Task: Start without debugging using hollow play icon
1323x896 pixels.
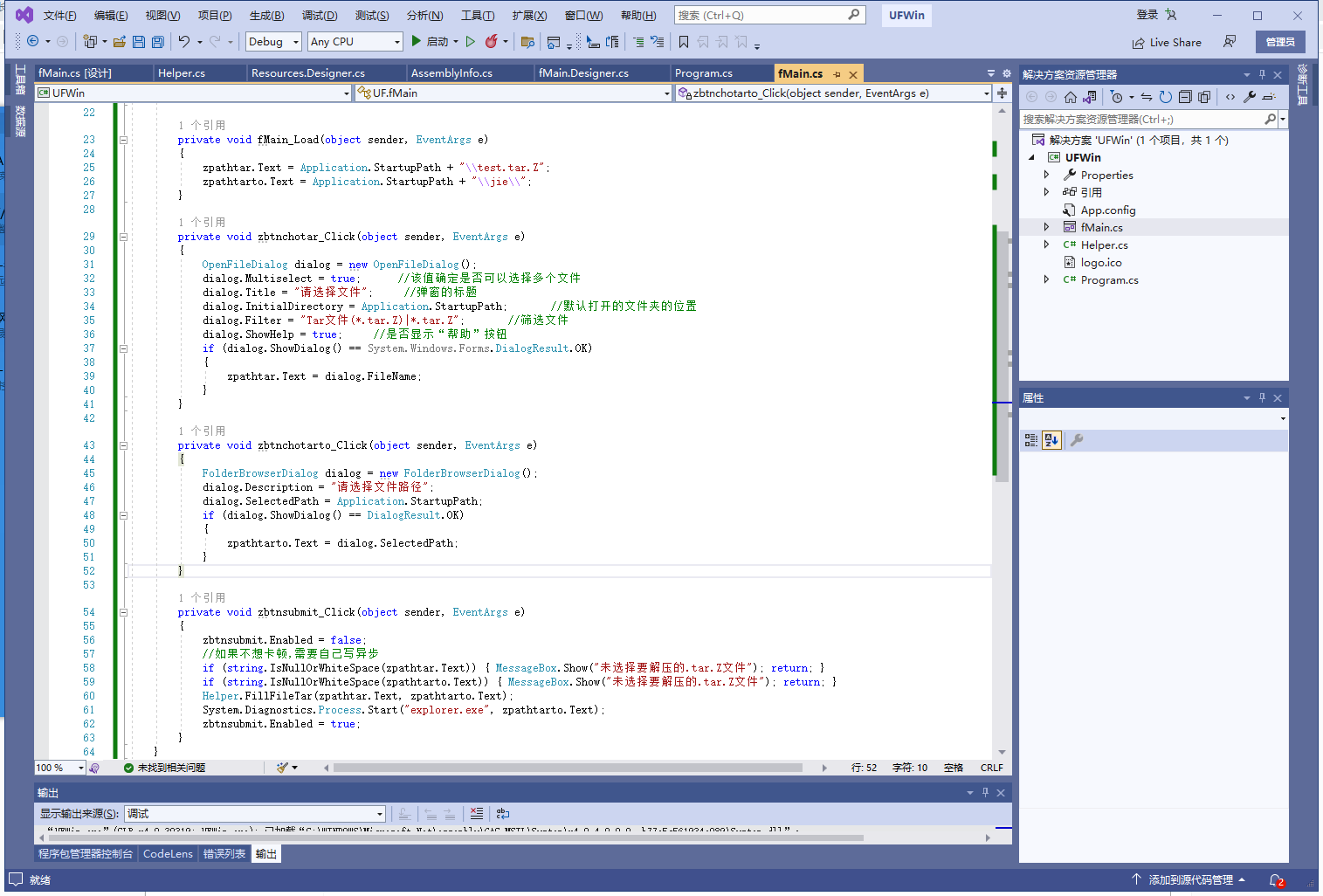Action: [471, 41]
